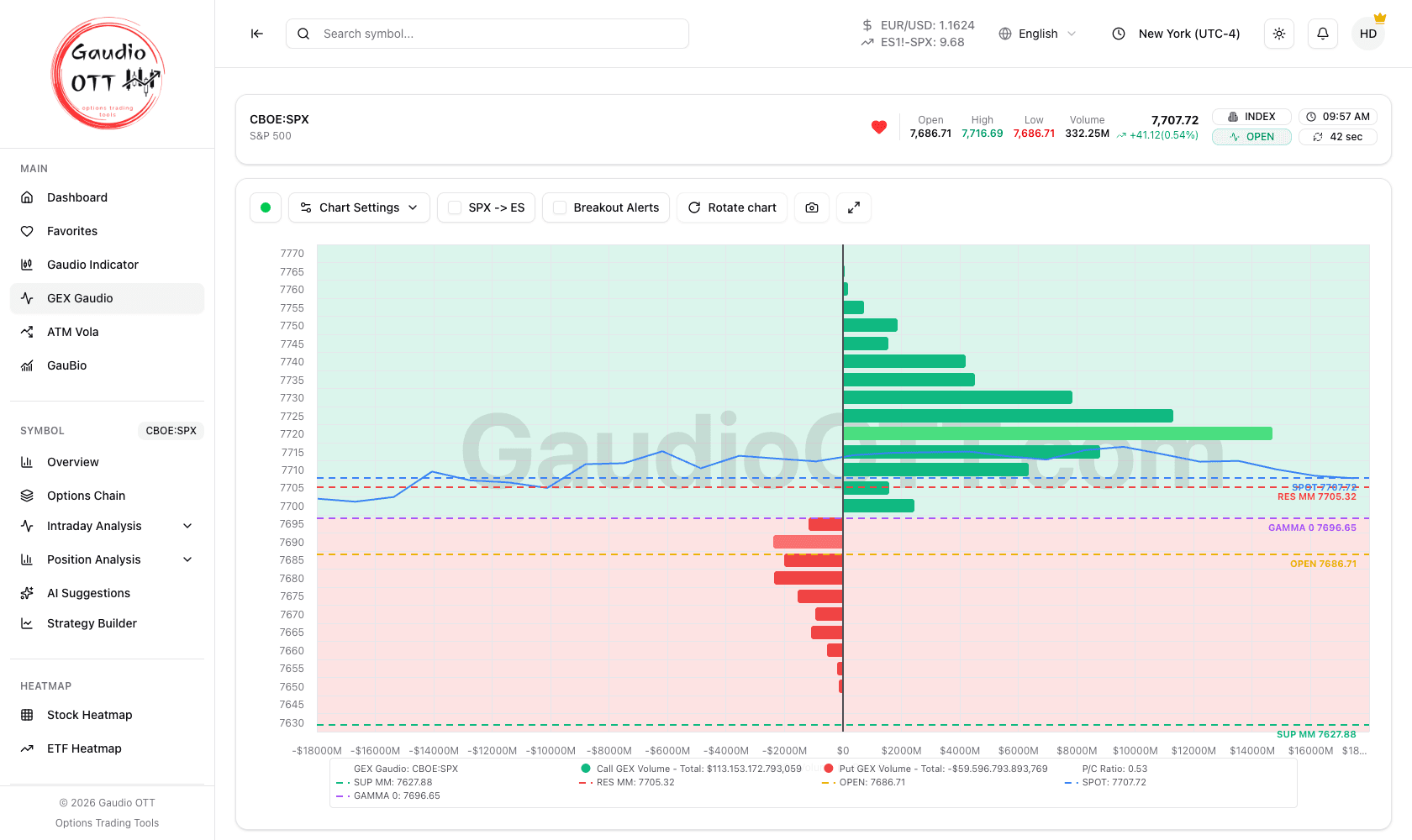The width and height of the screenshot is (1412, 840).
Task: Toggle the SPX -> ES checkbox
Action: [455, 207]
